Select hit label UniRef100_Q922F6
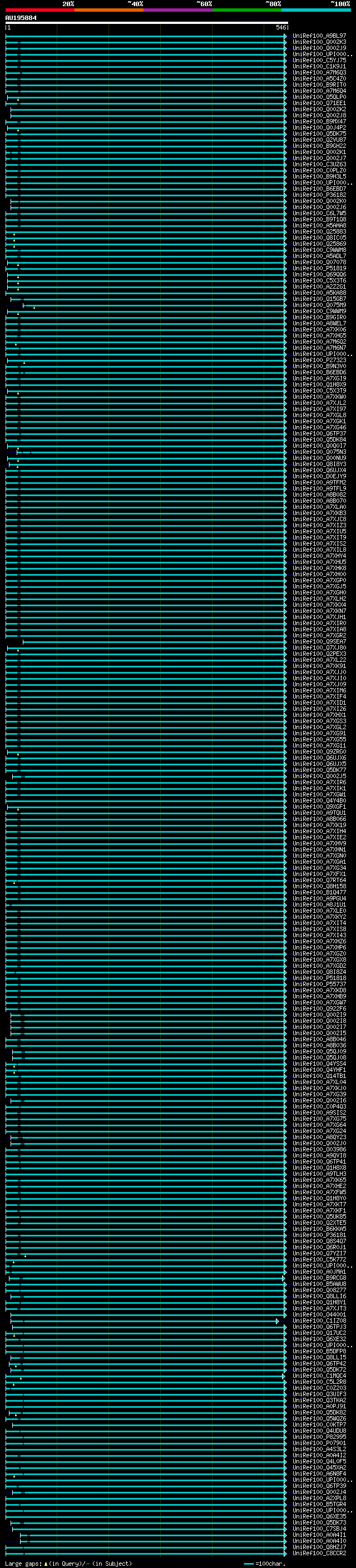Viewport: 356px width, 1568px height. 319,1008
